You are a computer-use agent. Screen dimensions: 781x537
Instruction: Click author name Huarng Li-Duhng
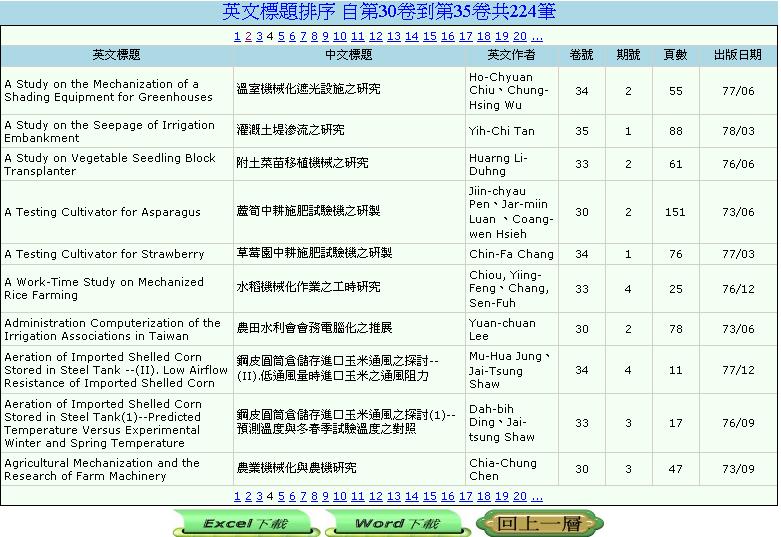[x=498, y=164]
